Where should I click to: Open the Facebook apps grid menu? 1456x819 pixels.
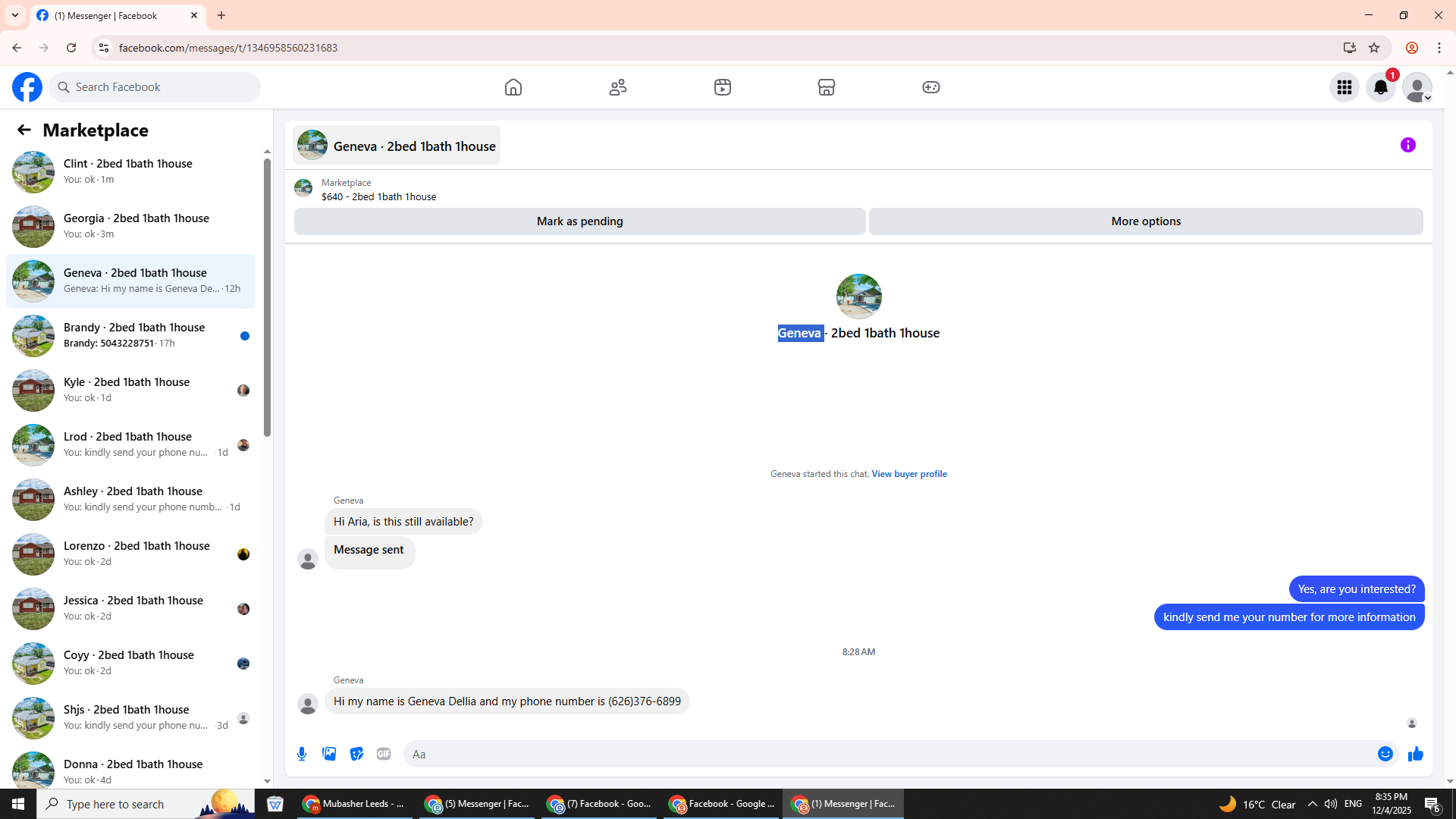click(1345, 87)
